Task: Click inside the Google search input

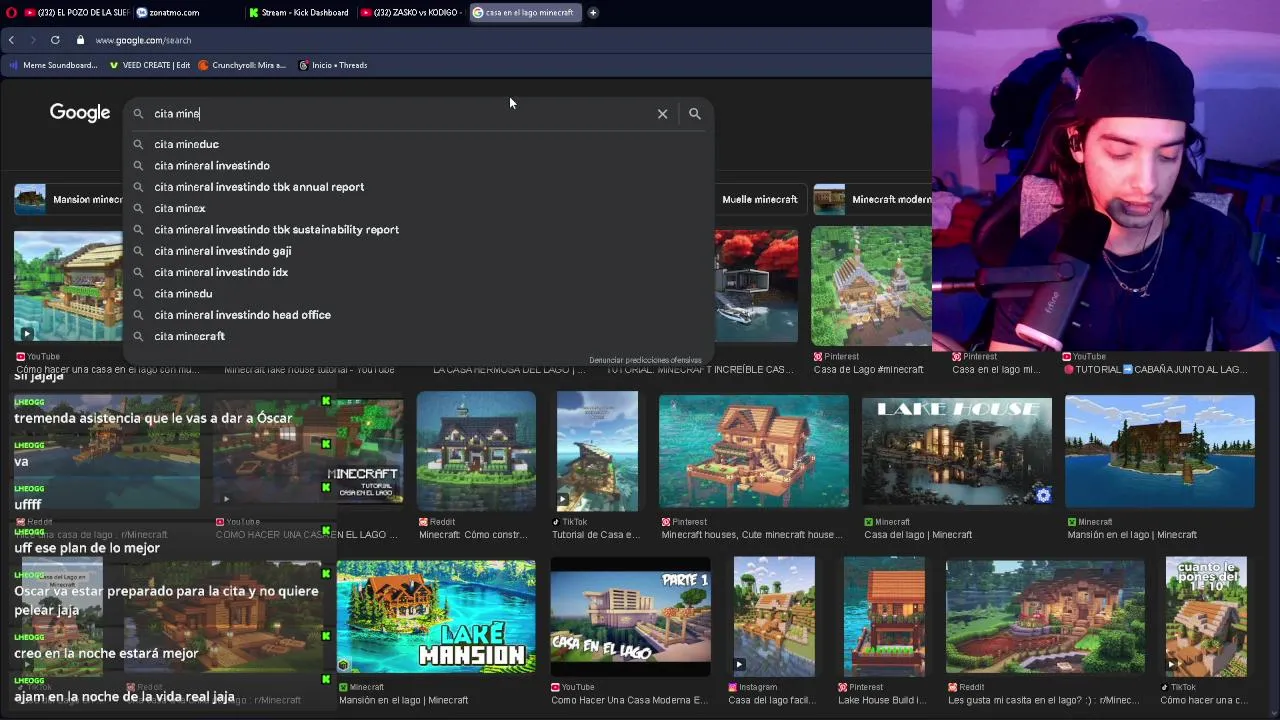Action: [x=400, y=114]
